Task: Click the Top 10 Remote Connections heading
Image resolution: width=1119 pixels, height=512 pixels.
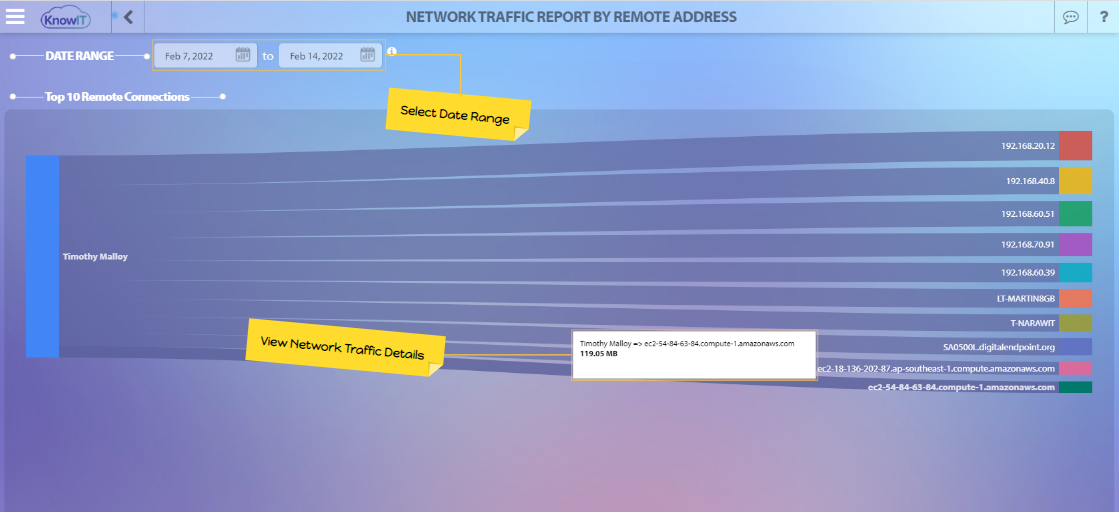Action: pyautogui.click(x=117, y=96)
